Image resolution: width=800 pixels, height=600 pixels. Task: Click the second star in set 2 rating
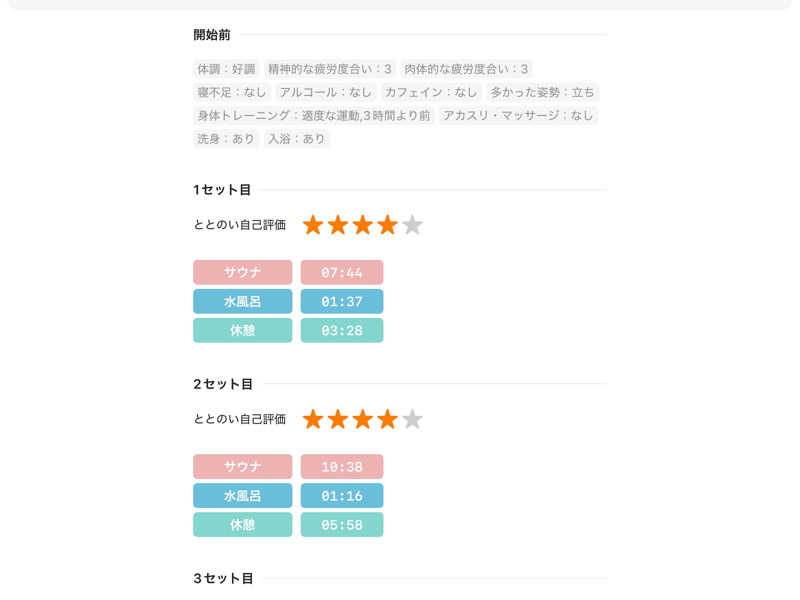pyautogui.click(x=338, y=419)
